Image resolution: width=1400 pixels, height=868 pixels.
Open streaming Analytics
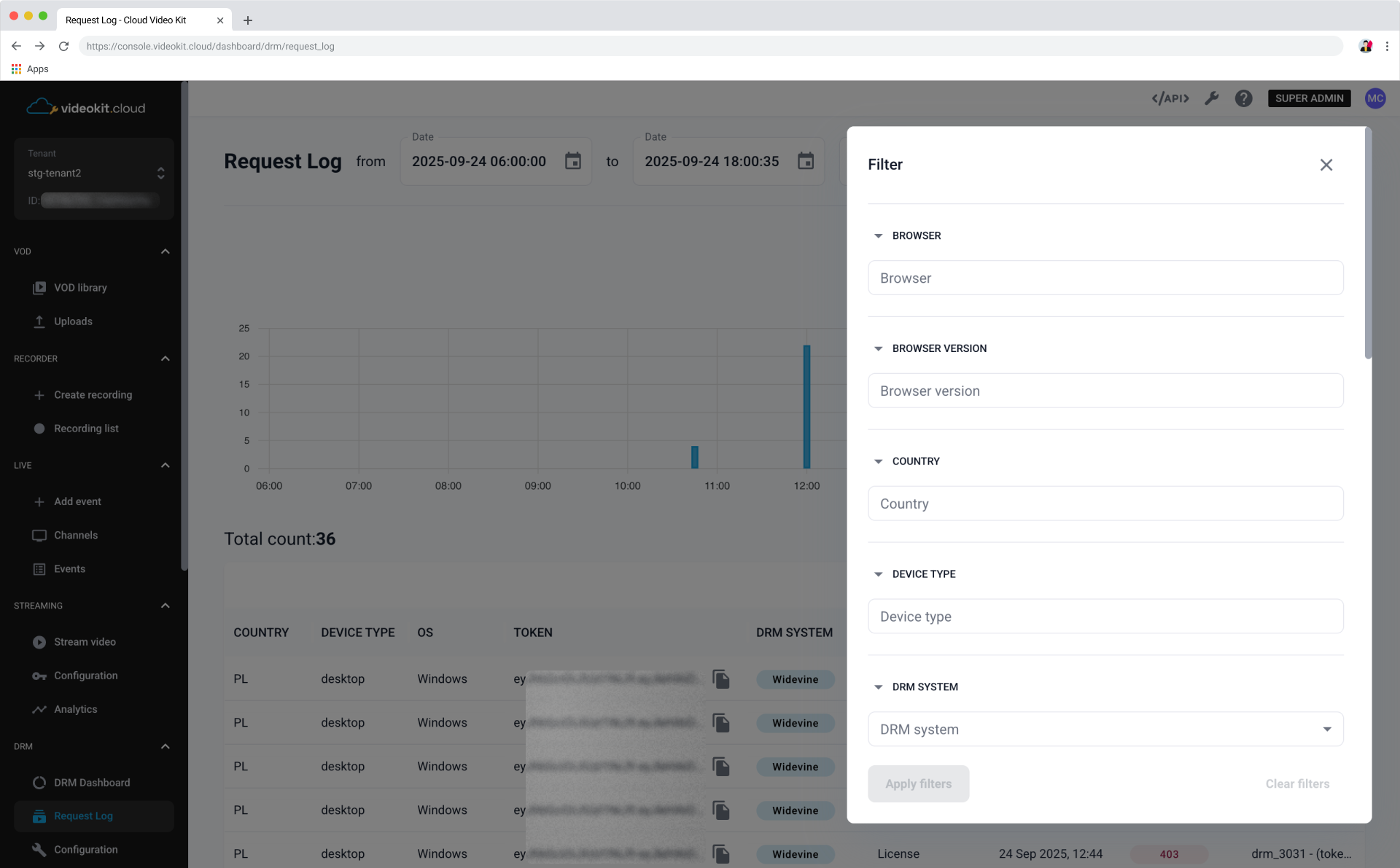click(x=75, y=708)
